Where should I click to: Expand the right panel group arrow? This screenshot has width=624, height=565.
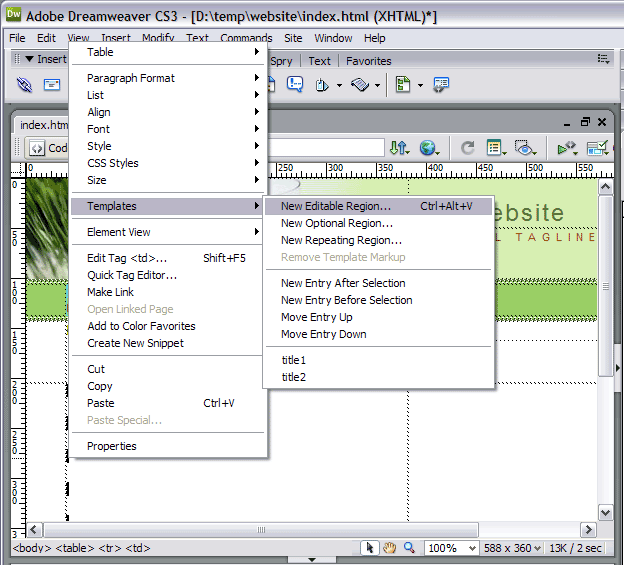618,368
